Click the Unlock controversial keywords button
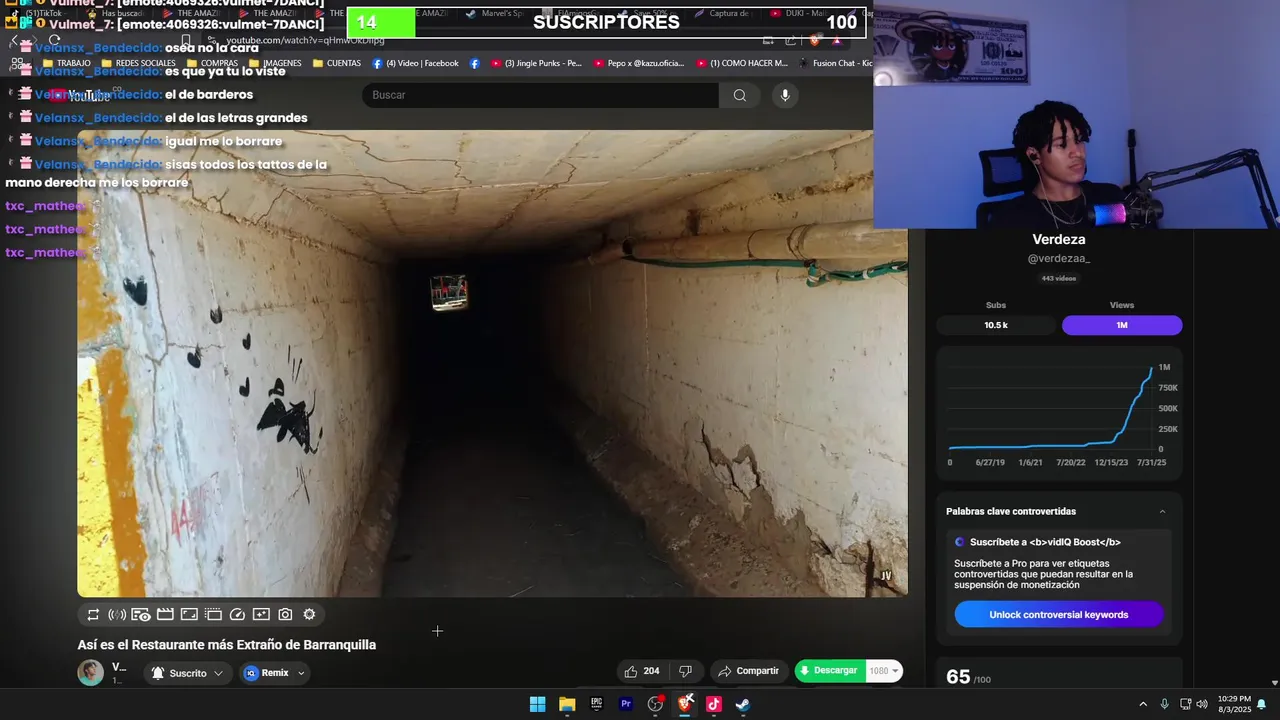1280x720 pixels. click(x=1059, y=615)
